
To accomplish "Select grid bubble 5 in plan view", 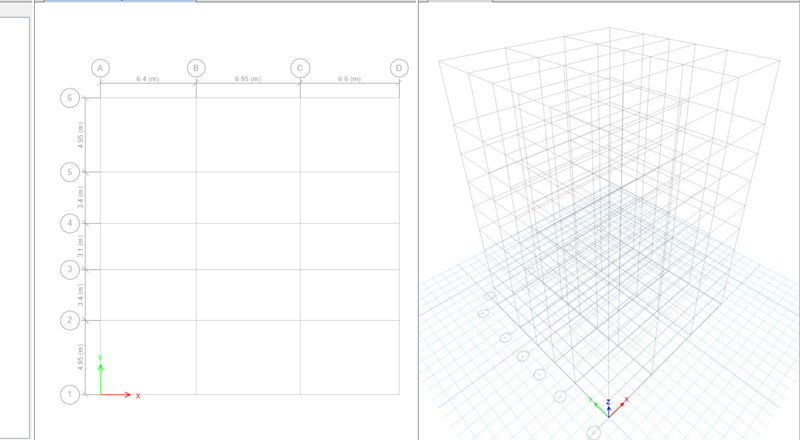I will pyautogui.click(x=70, y=172).
